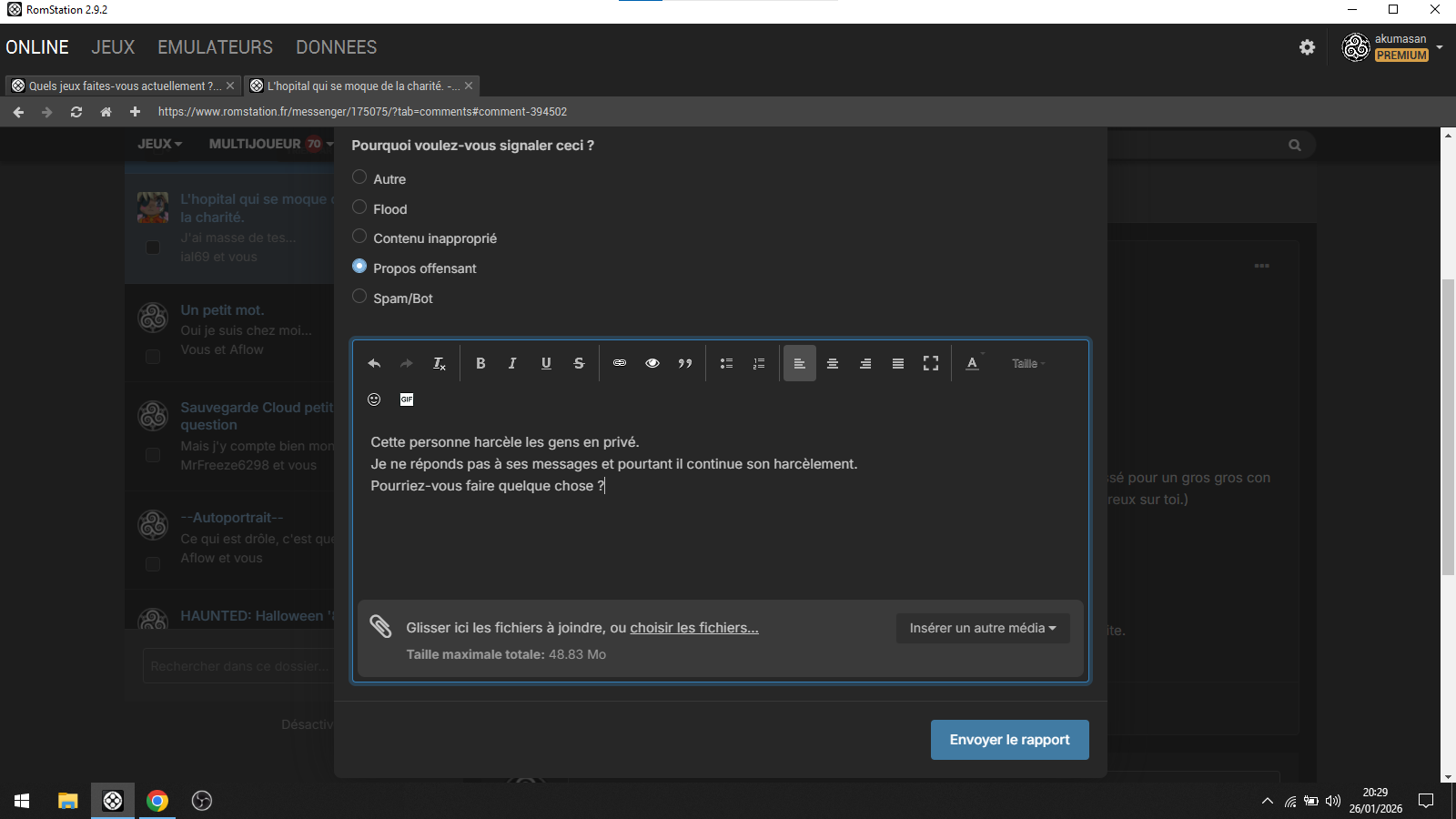Image resolution: width=1456 pixels, height=819 pixels.
Task: Open the emoji picker
Action: point(374,399)
